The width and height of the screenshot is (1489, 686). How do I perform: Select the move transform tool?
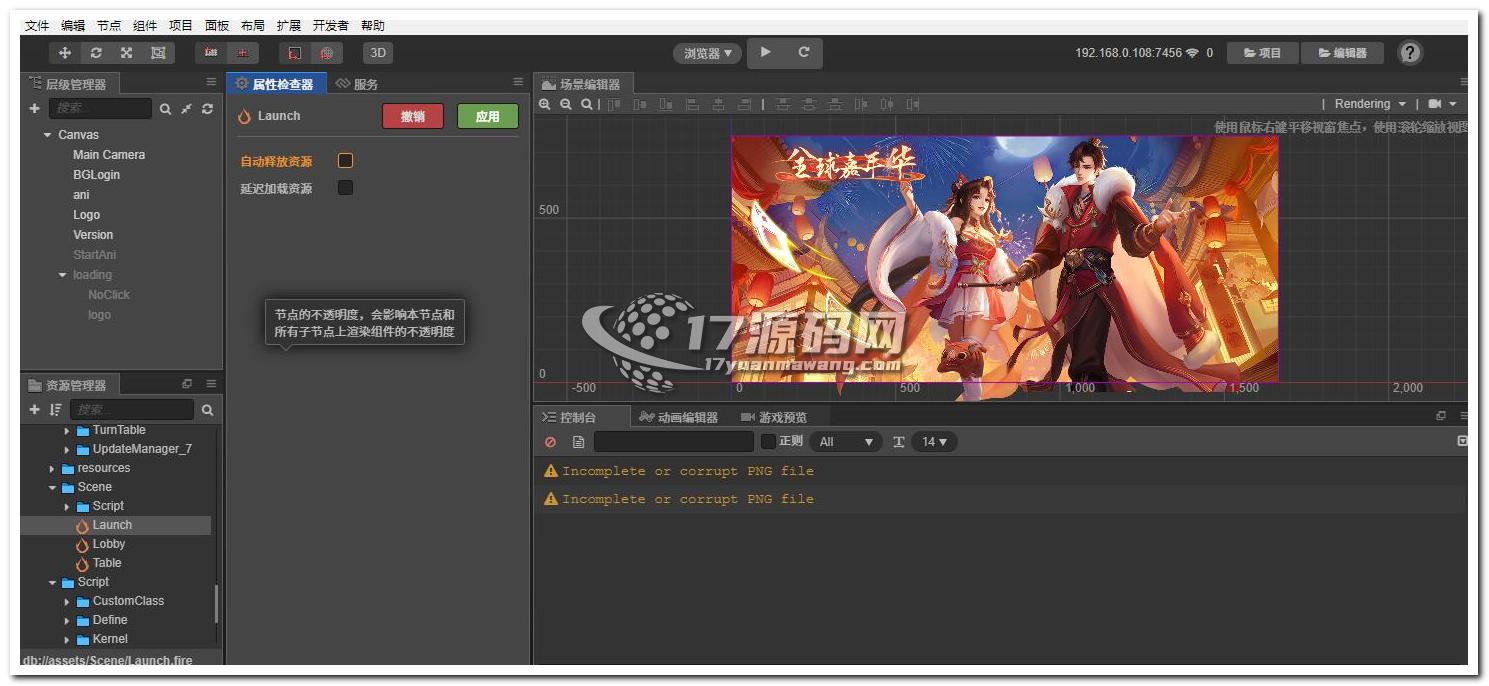tap(65, 53)
